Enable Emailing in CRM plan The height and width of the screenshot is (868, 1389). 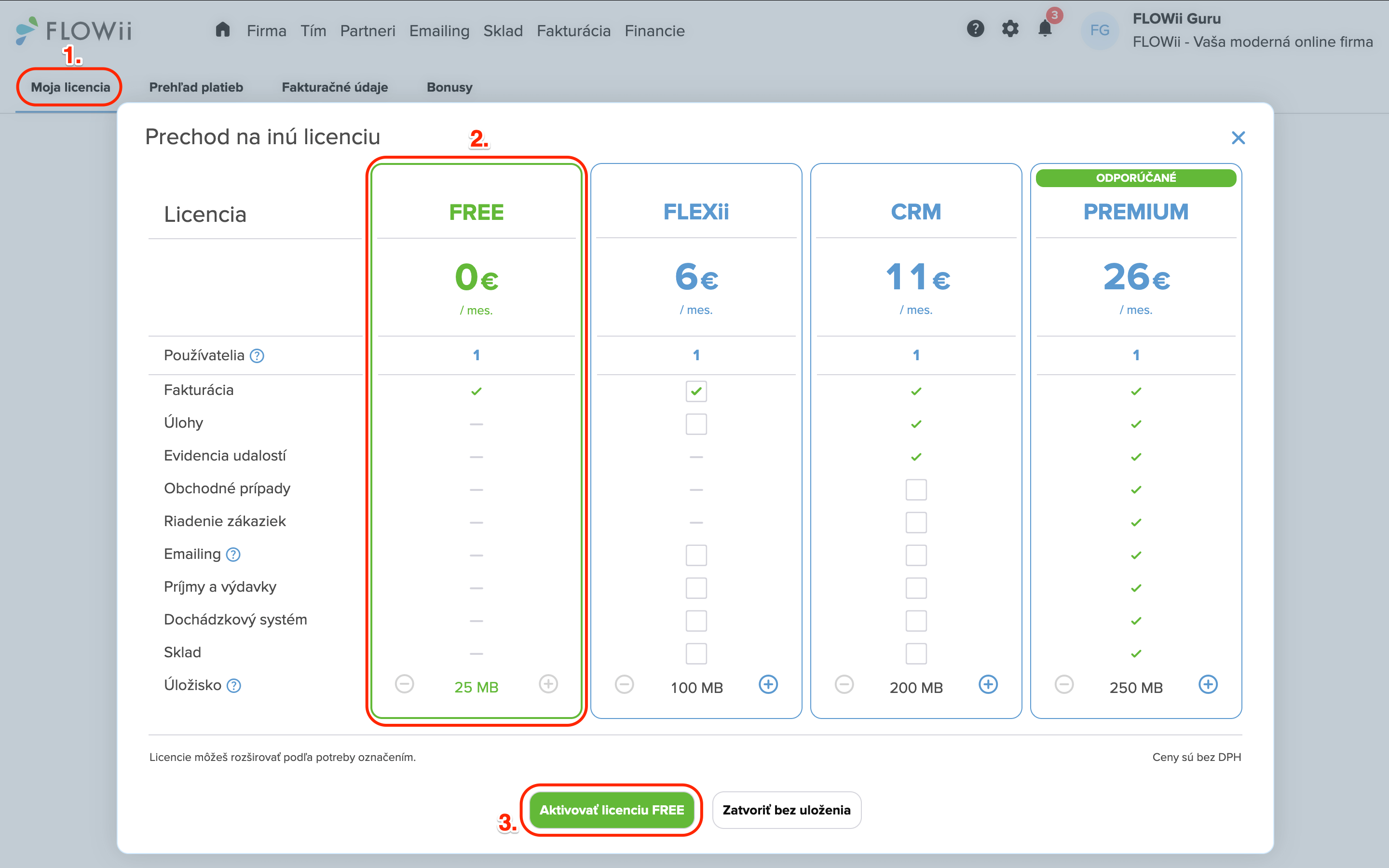[916, 555]
